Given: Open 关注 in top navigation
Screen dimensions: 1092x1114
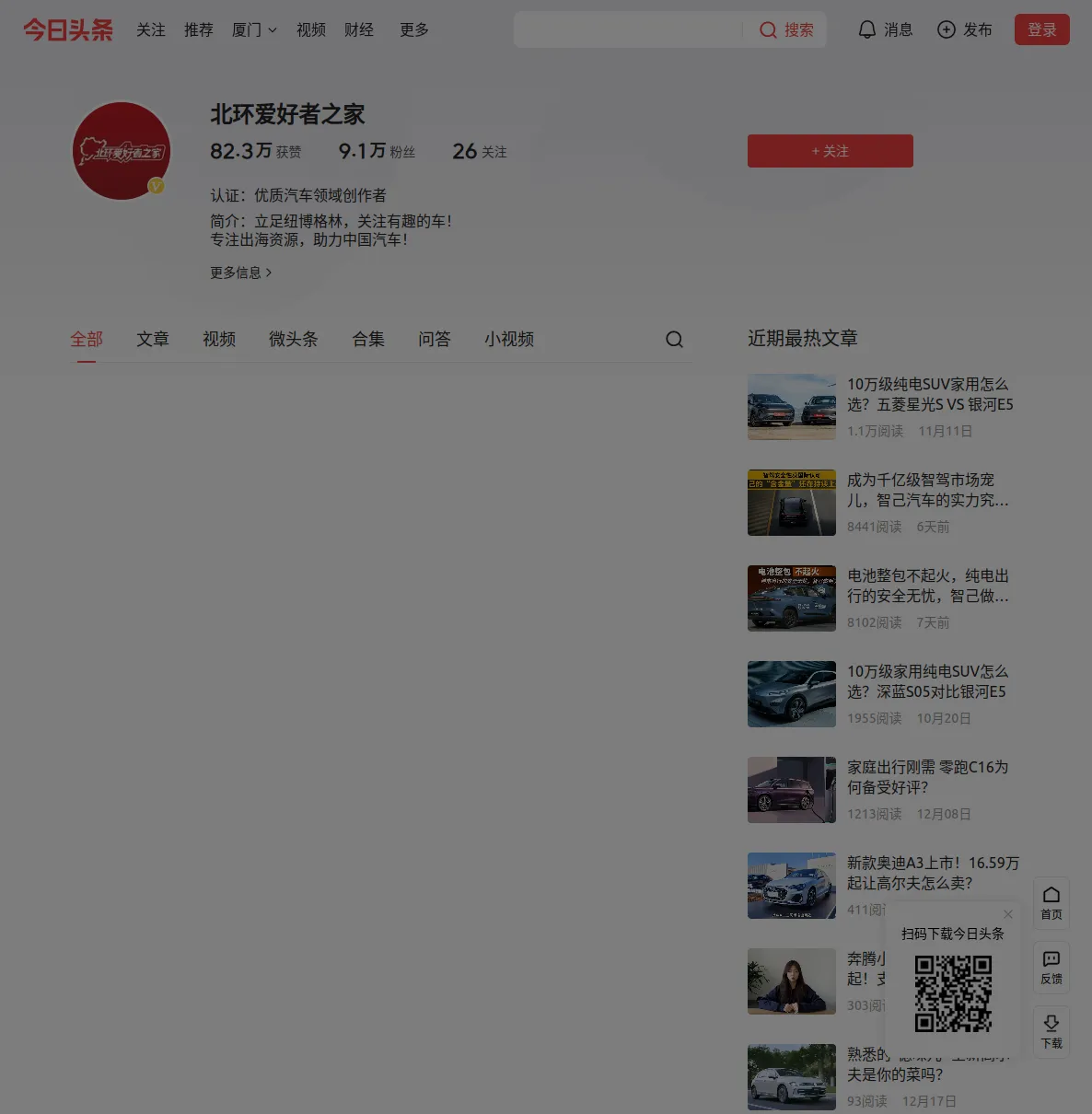Looking at the screenshot, I should pos(151,30).
